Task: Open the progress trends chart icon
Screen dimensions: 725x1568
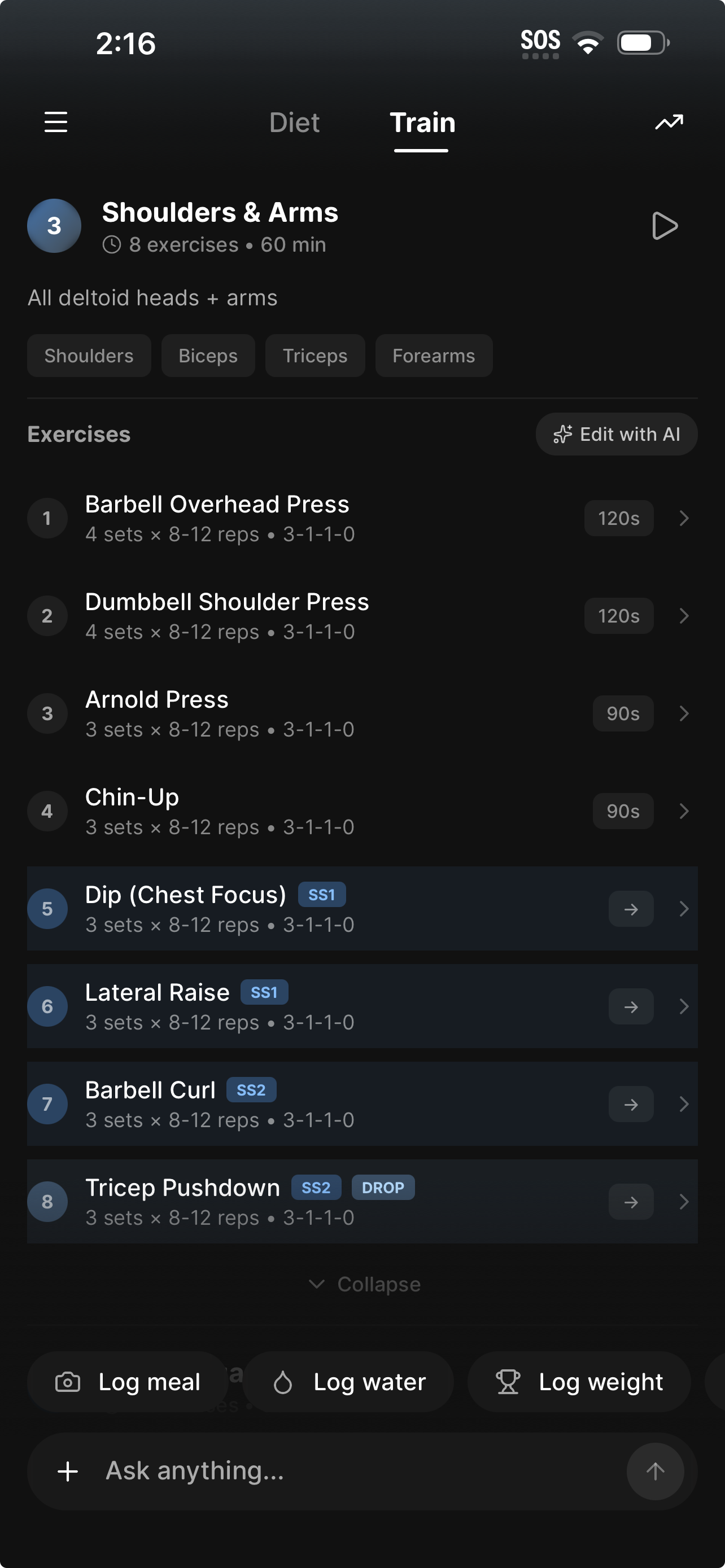Action: (669, 122)
